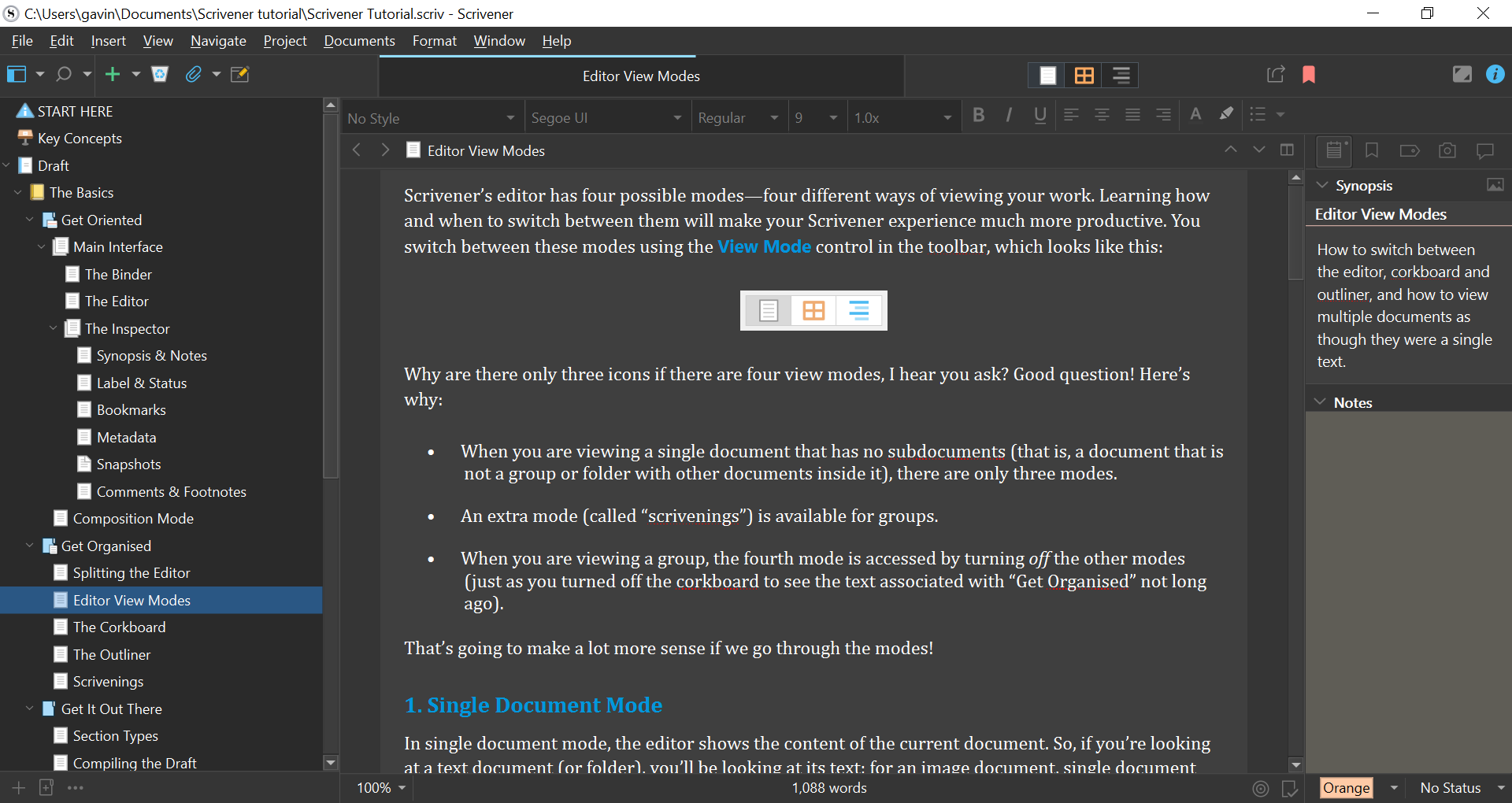Open the font size 9 dropdown
The width and height of the screenshot is (1512, 803).
(x=816, y=117)
